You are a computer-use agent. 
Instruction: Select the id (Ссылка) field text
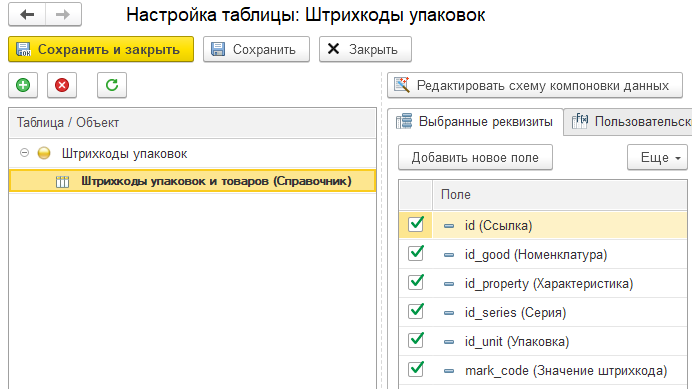498,226
